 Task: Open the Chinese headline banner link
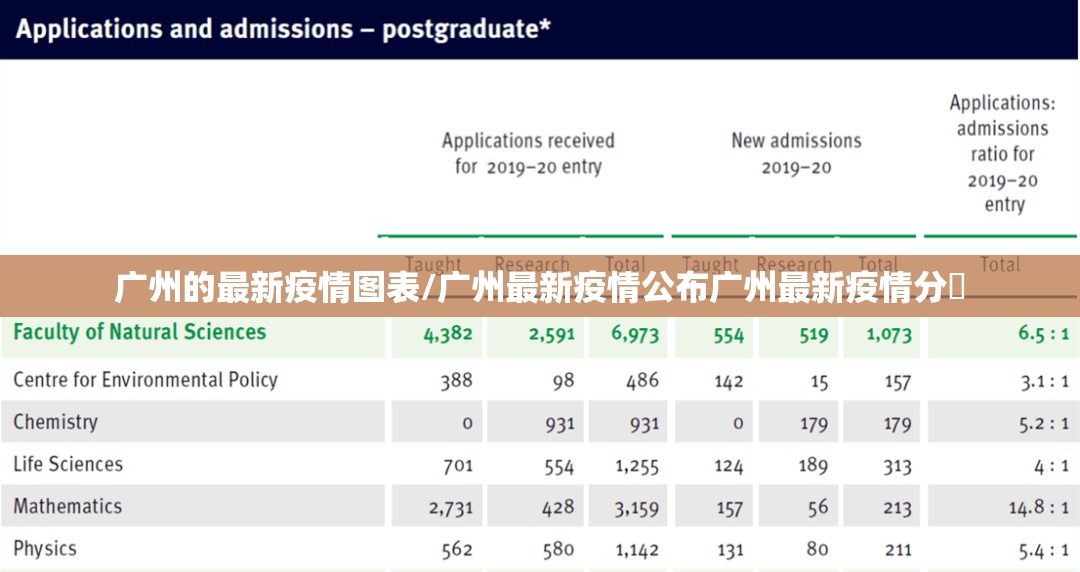540,288
